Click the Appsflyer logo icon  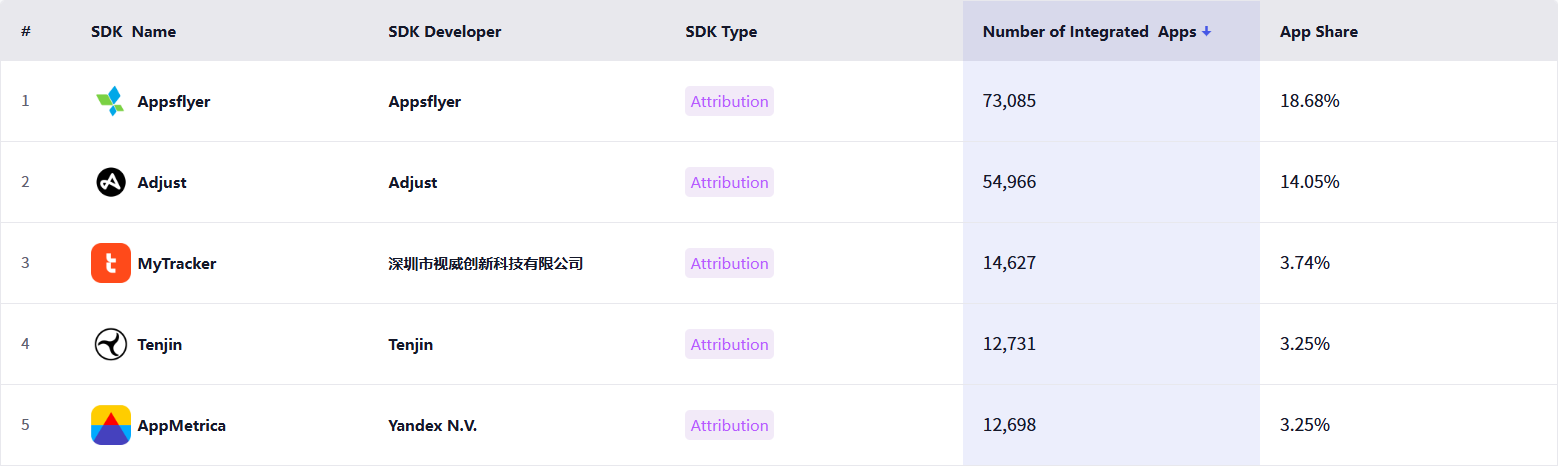110,101
